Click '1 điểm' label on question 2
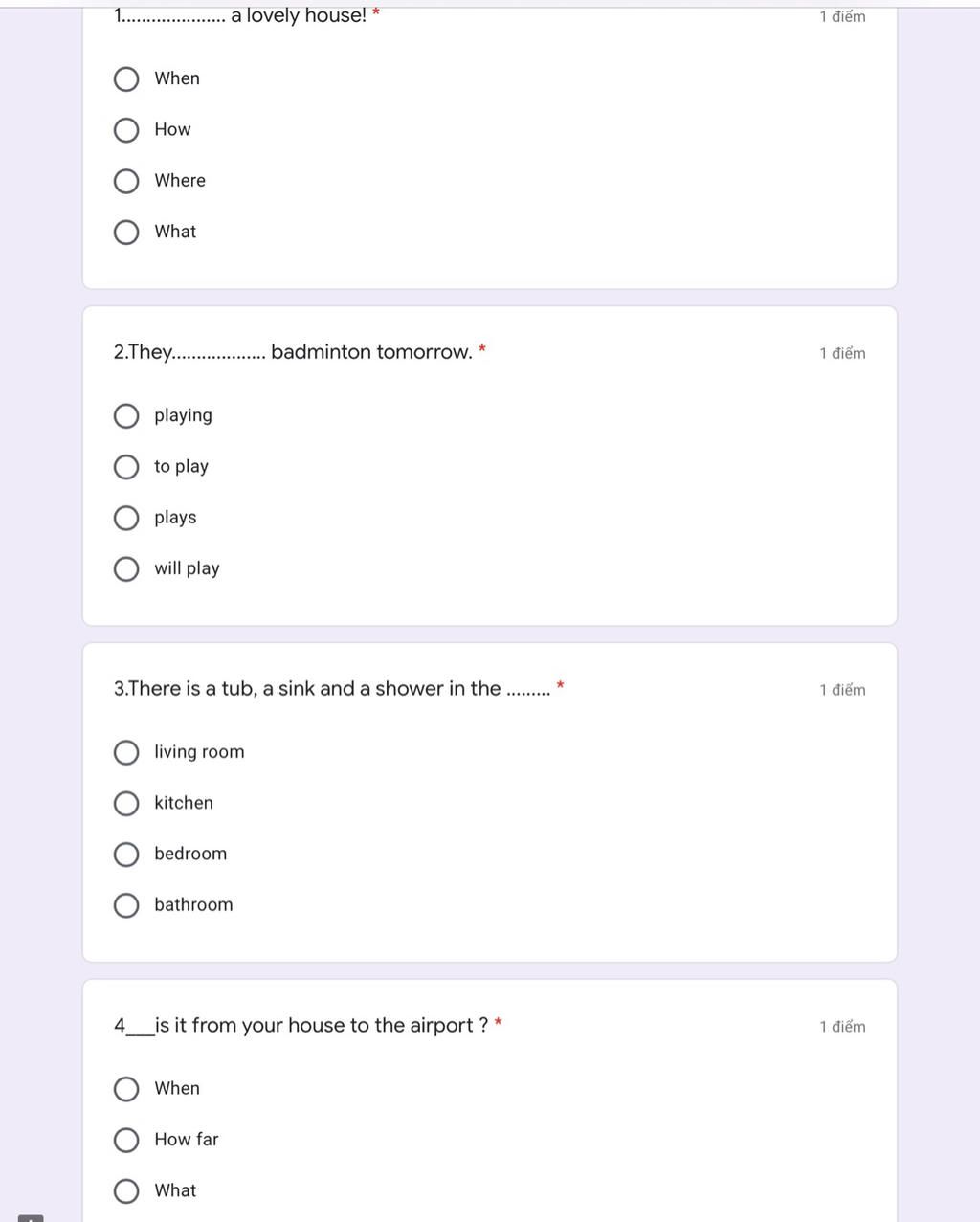Viewport: 980px width, 1222px height. tap(842, 353)
